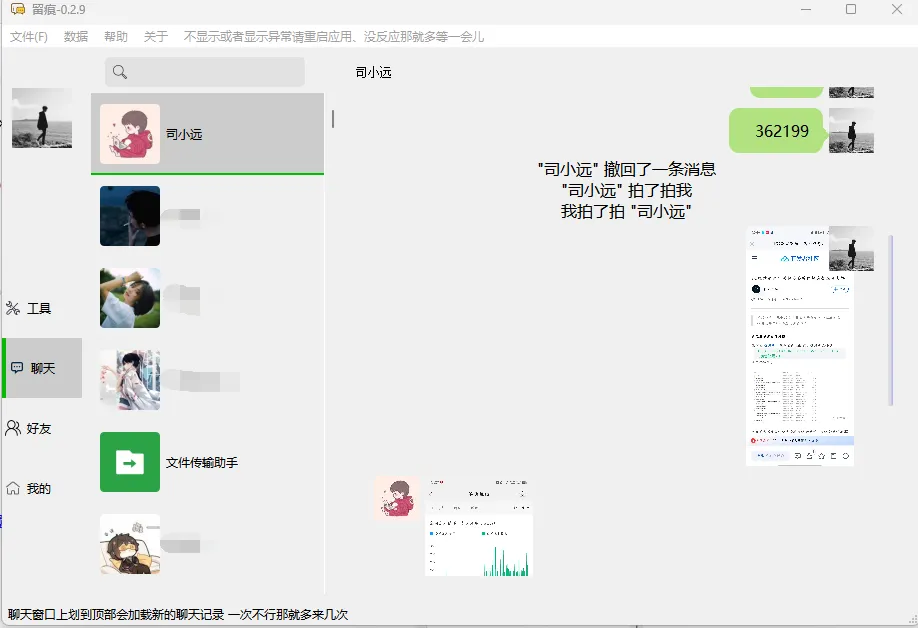Click the contact search input field
The width and height of the screenshot is (918, 628).
click(x=215, y=72)
